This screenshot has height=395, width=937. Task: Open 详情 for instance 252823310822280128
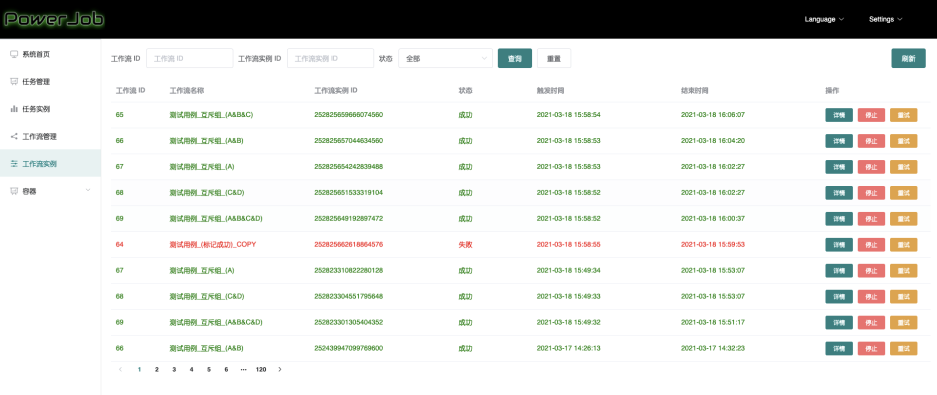839,271
